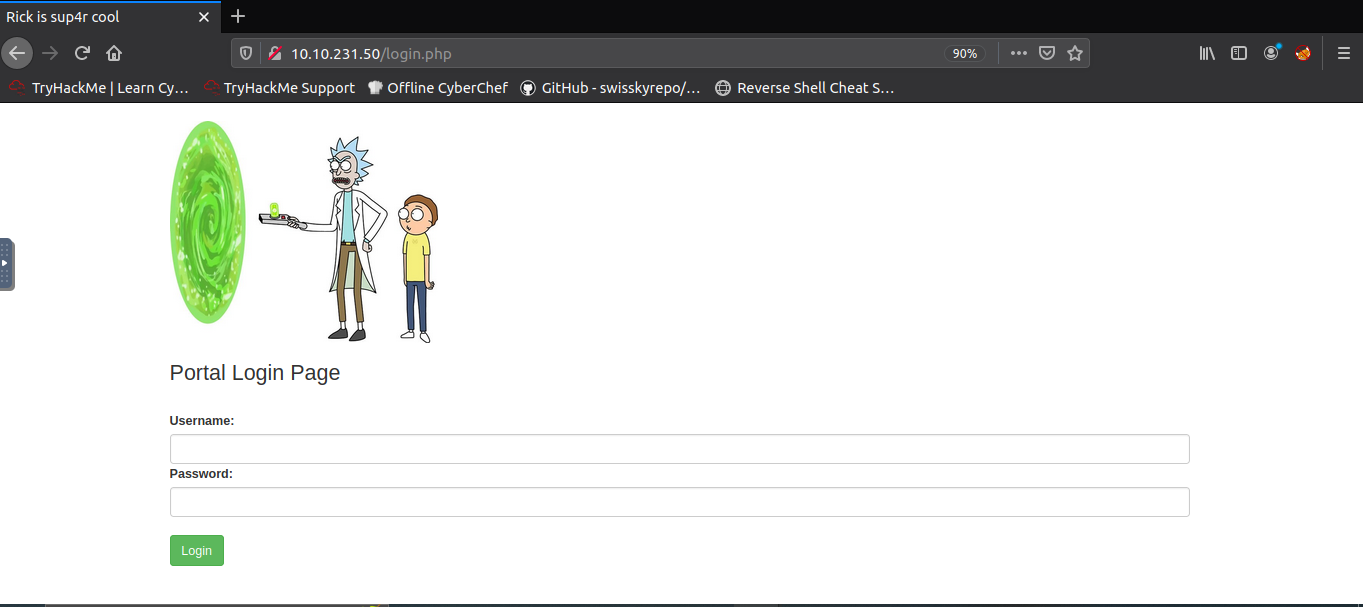Go to the Firefox home page
This screenshot has height=607, width=1363.
(x=114, y=53)
